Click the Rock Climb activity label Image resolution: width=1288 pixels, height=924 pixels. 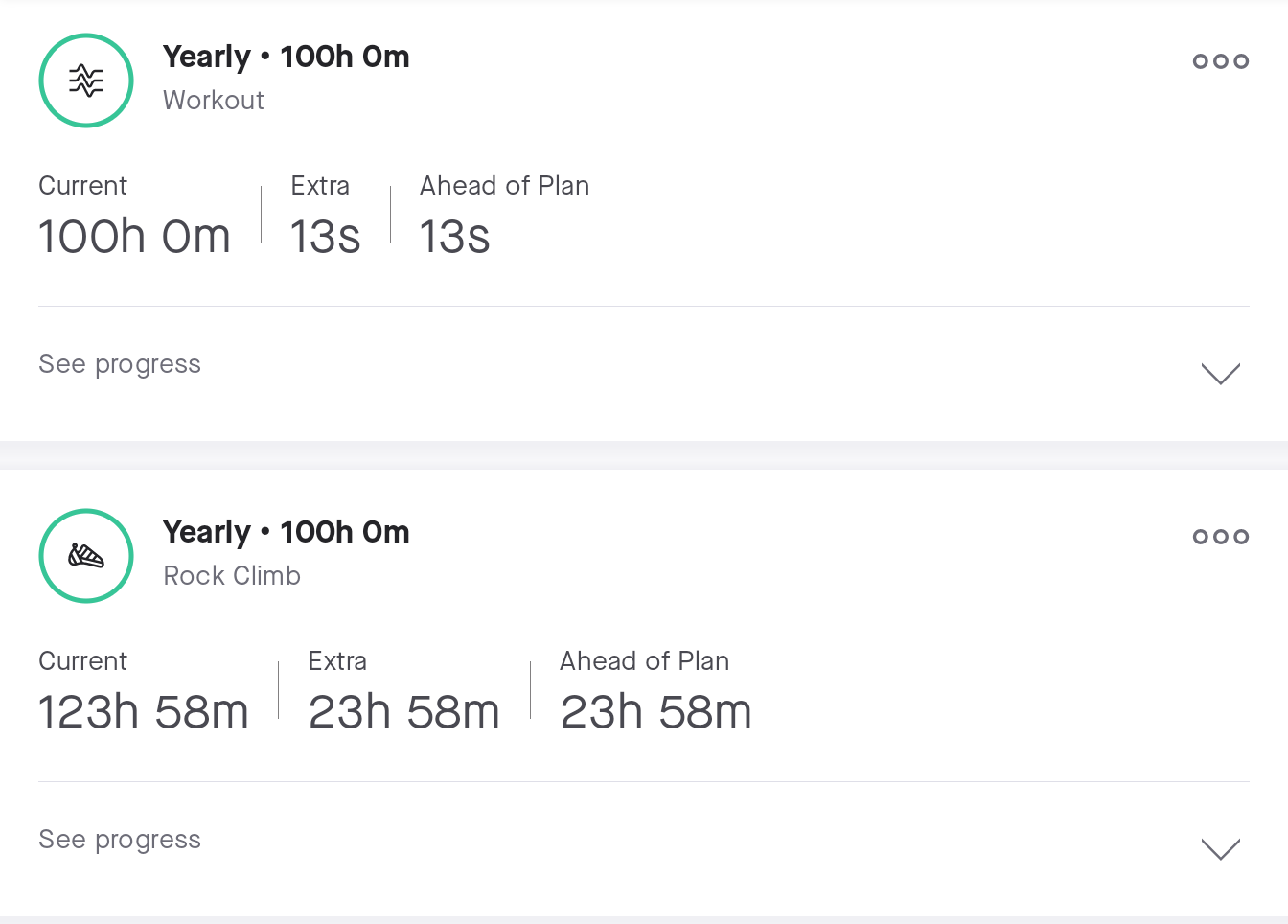(232, 575)
